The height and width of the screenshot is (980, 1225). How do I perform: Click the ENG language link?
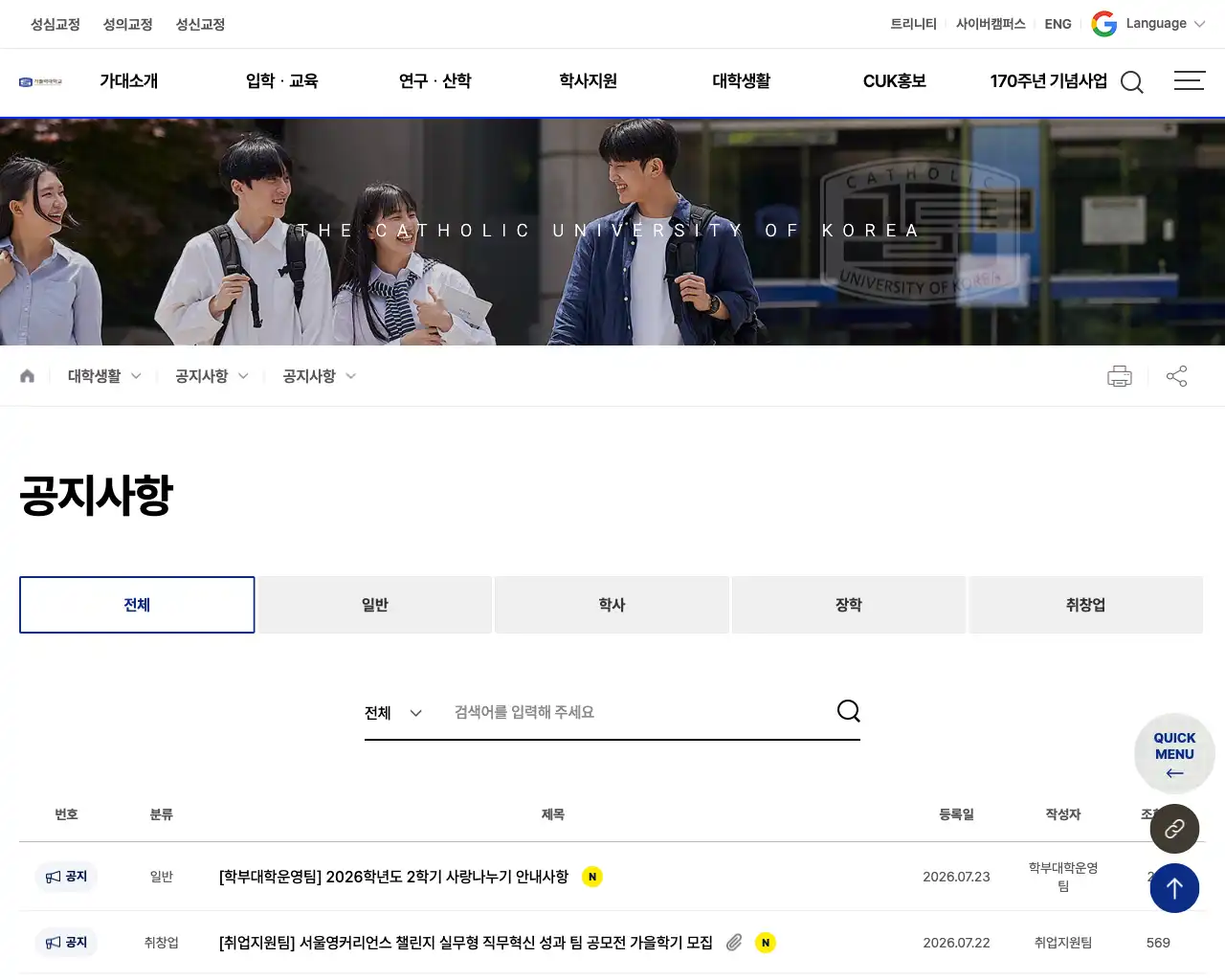tap(1058, 24)
